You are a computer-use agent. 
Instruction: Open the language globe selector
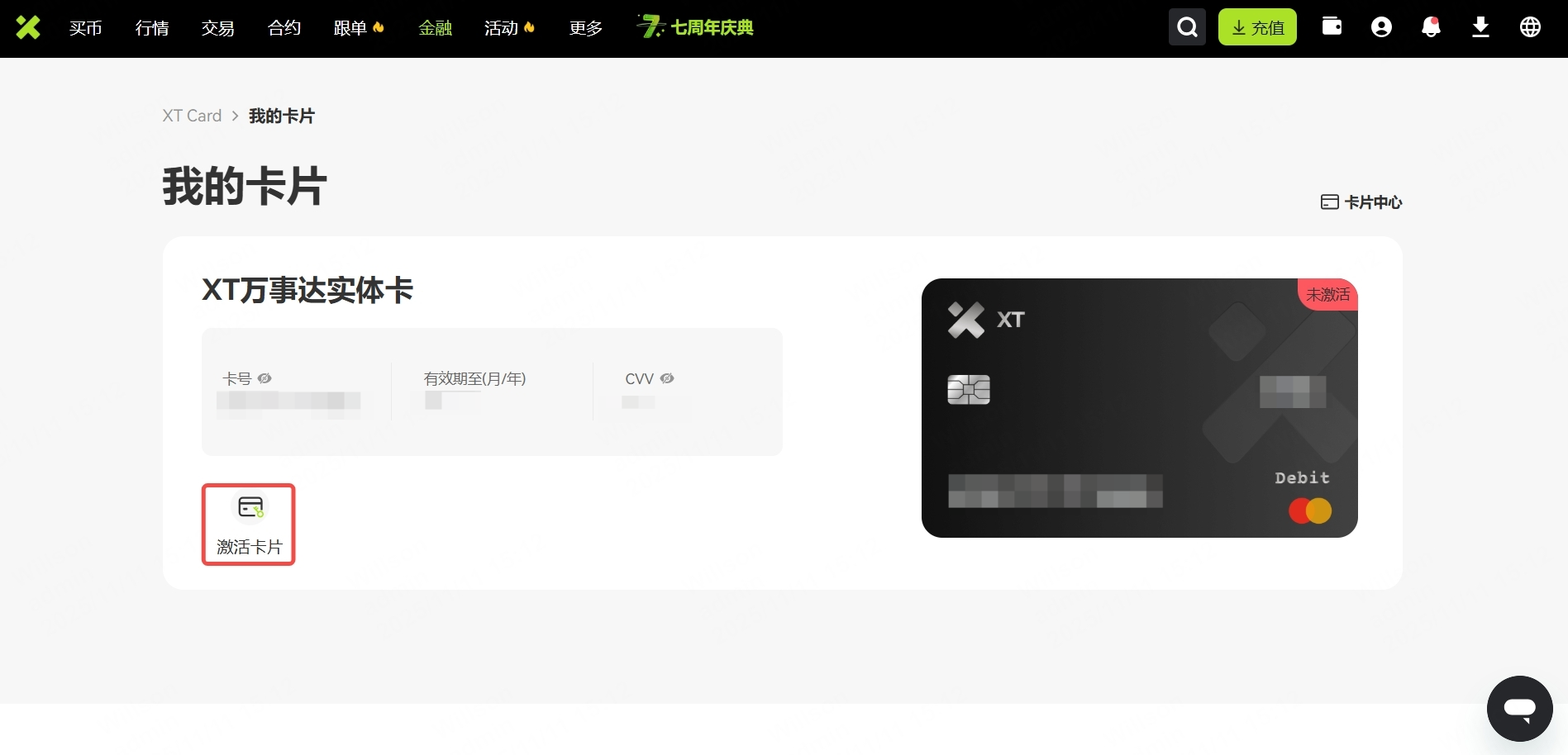(1530, 26)
